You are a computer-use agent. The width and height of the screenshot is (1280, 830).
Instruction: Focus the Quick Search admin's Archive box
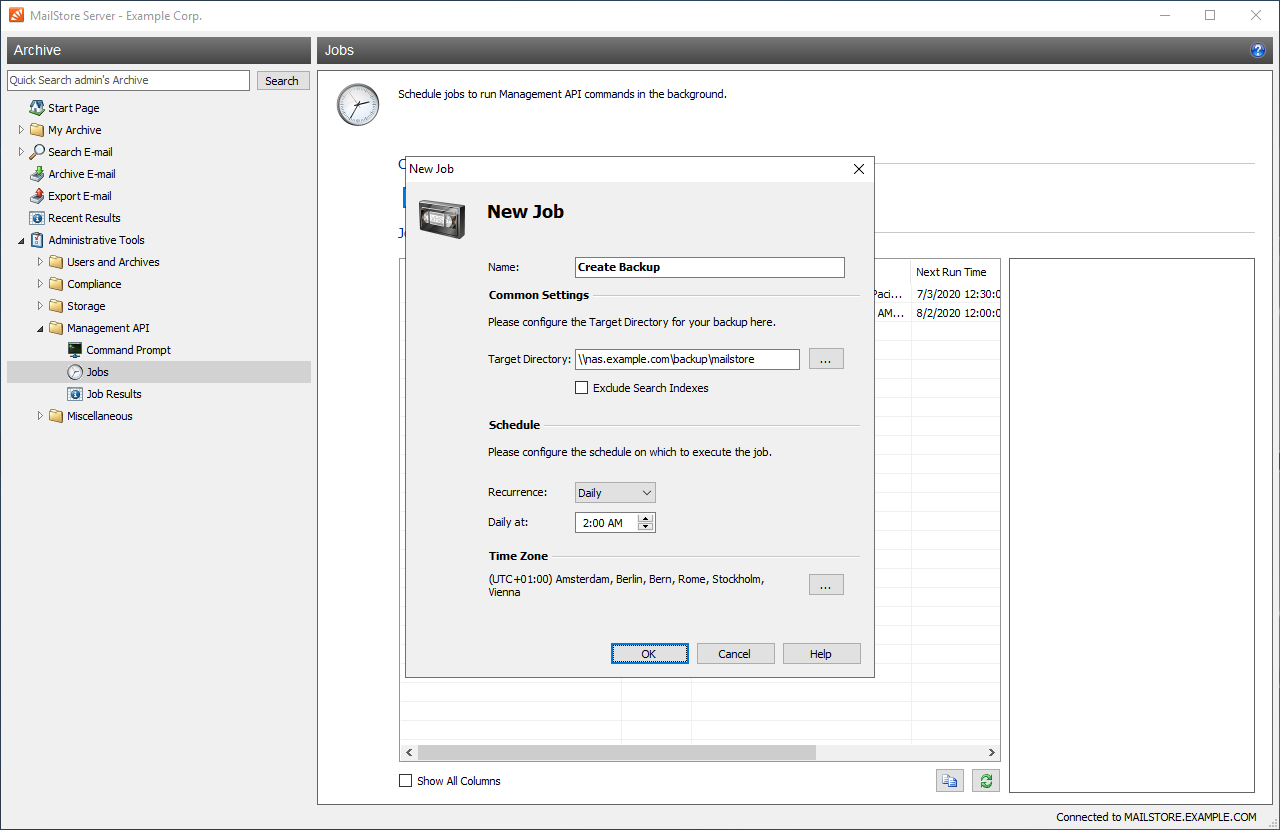[x=128, y=80]
